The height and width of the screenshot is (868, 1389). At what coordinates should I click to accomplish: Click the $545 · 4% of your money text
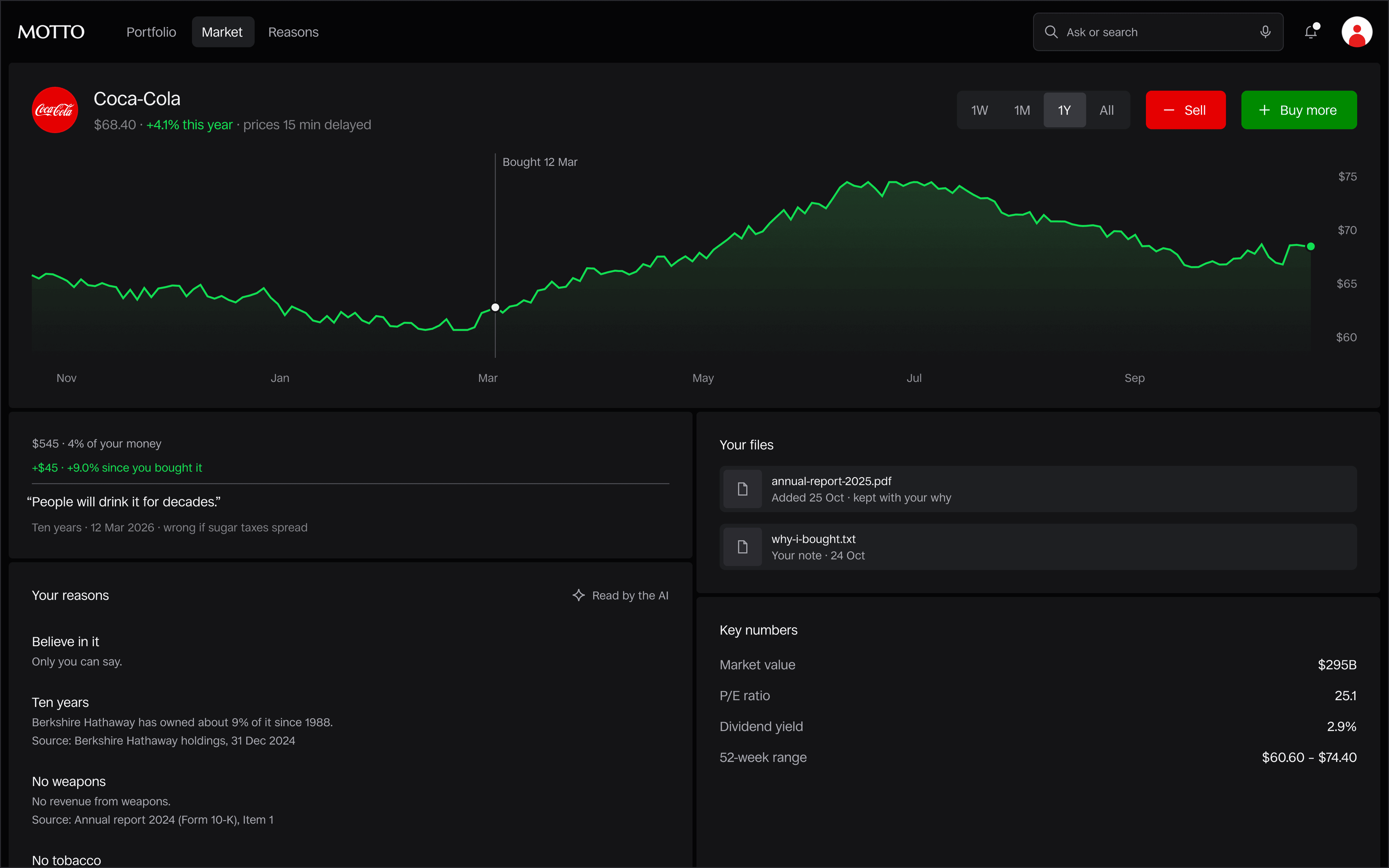coord(97,443)
